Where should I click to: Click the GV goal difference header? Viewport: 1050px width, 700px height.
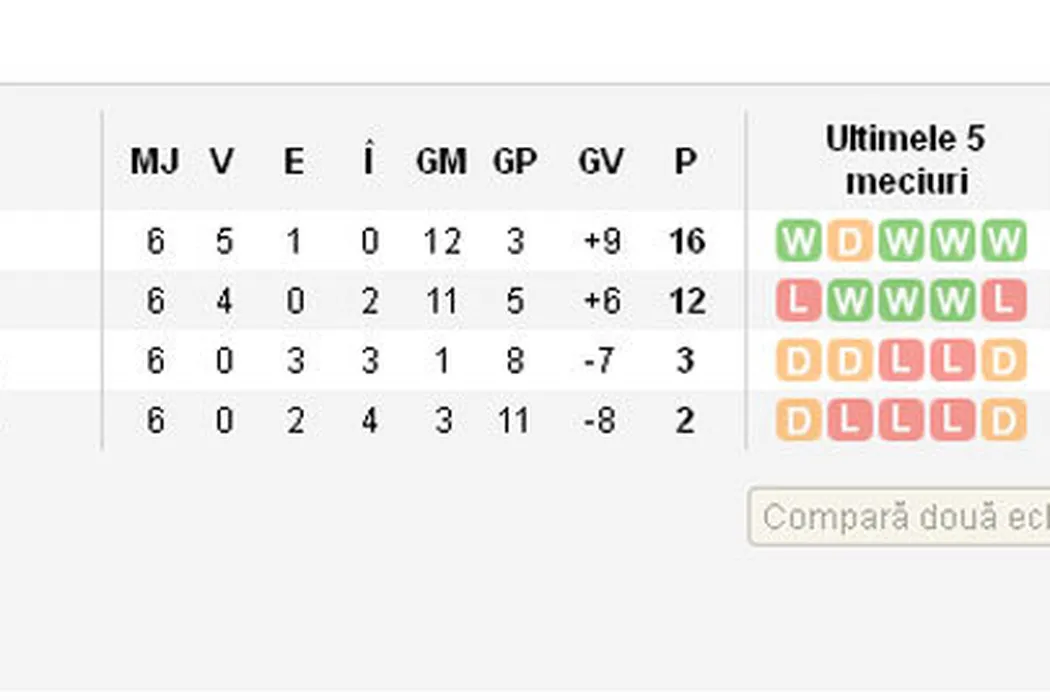coord(600,161)
